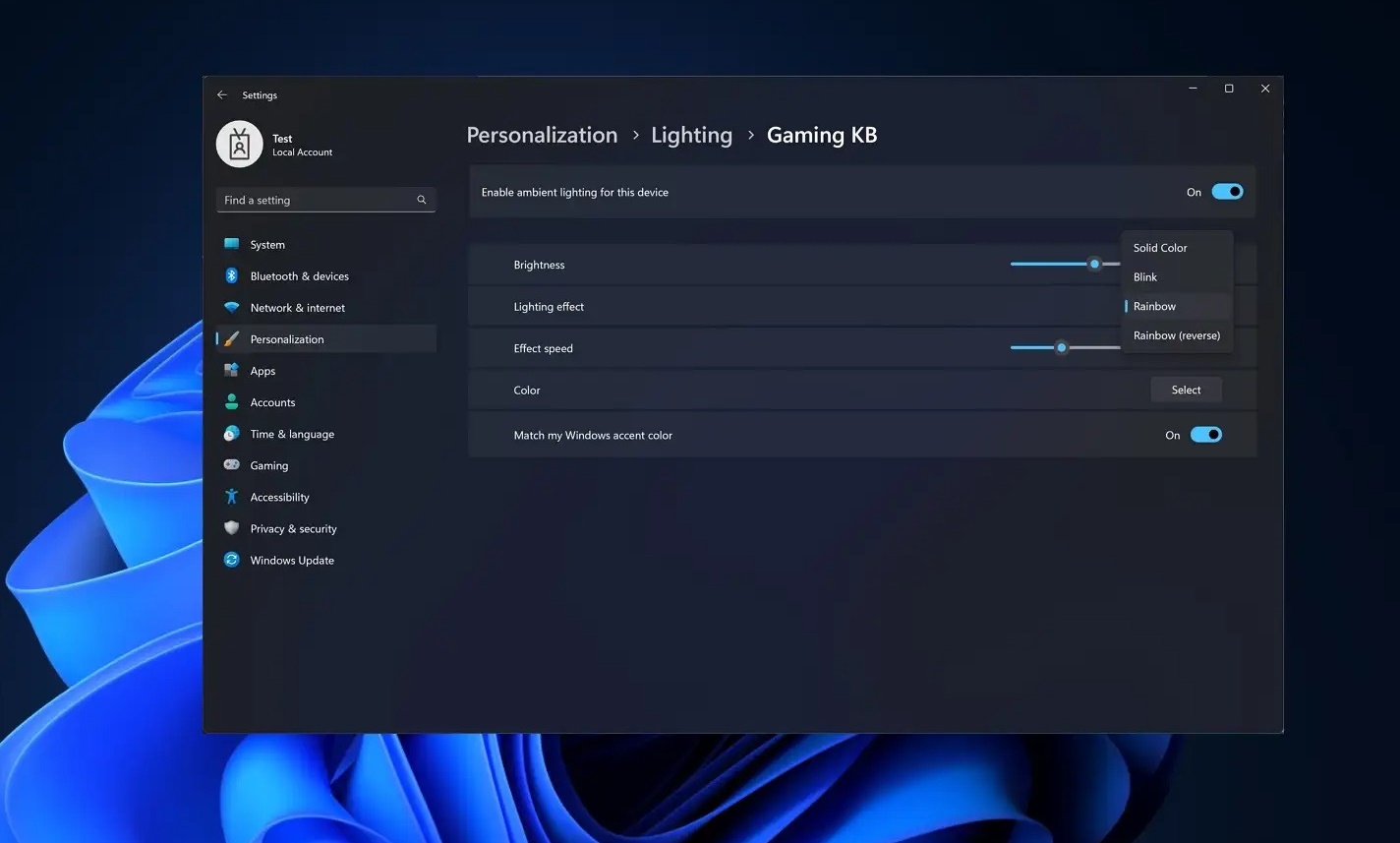Click the System monitor icon
1400x843 pixels.
coord(232,244)
